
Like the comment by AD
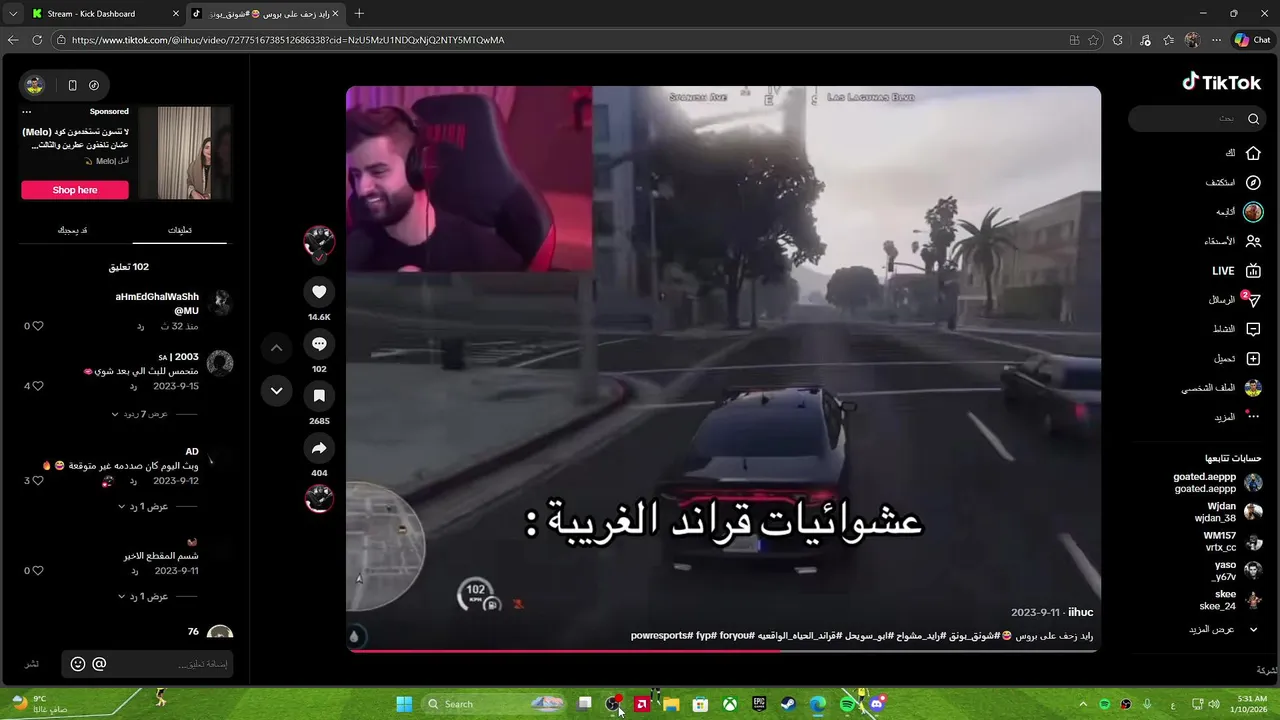coord(37,481)
